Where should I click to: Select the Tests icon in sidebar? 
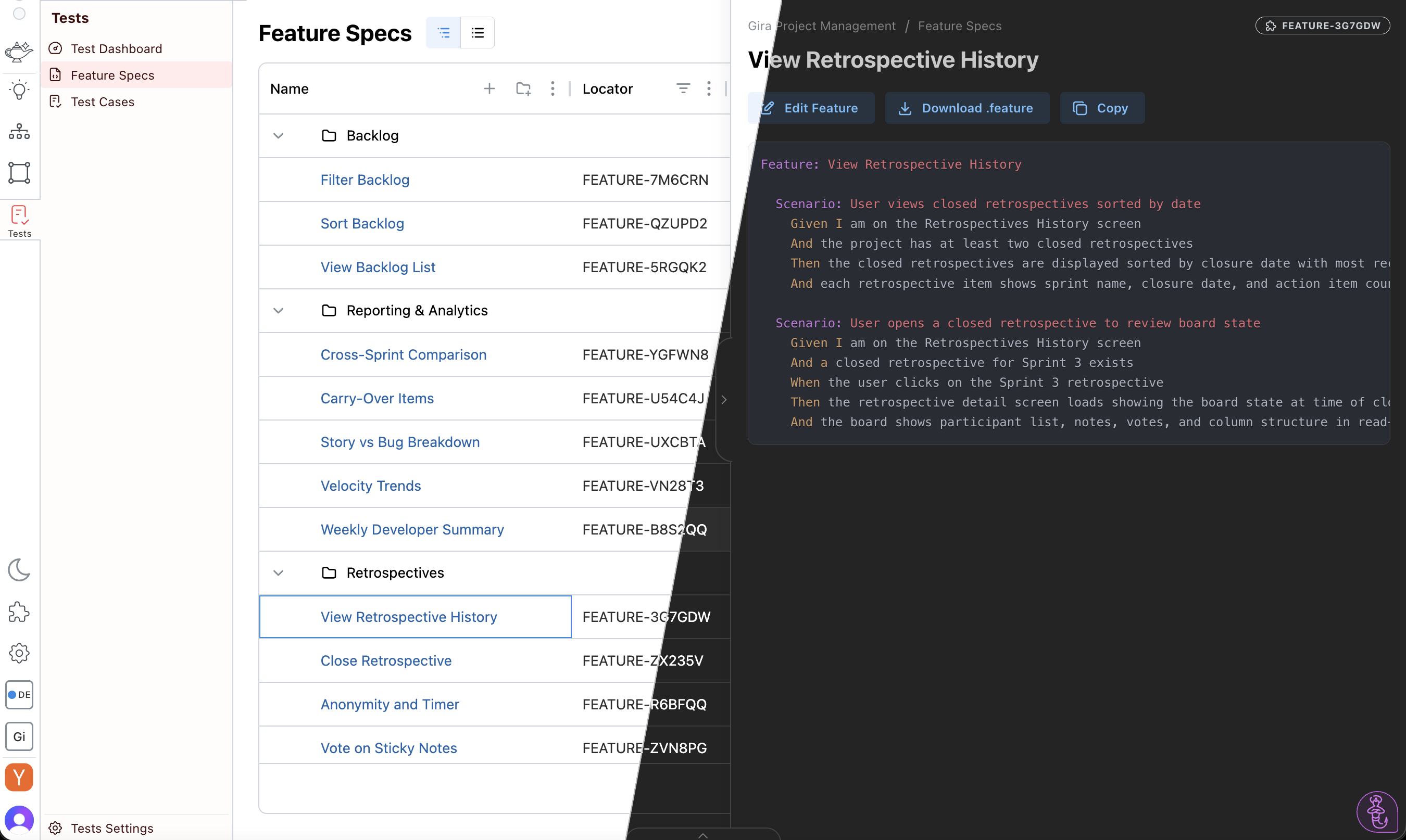[x=19, y=221]
